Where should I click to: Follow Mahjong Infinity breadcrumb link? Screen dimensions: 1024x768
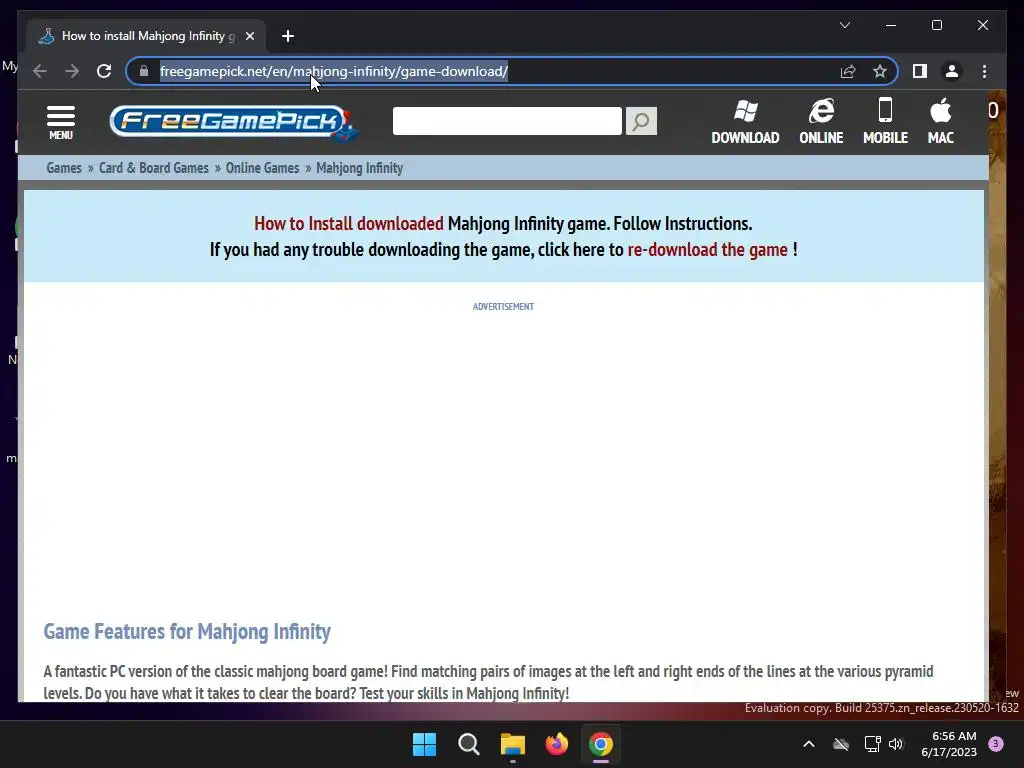pyautogui.click(x=359, y=168)
